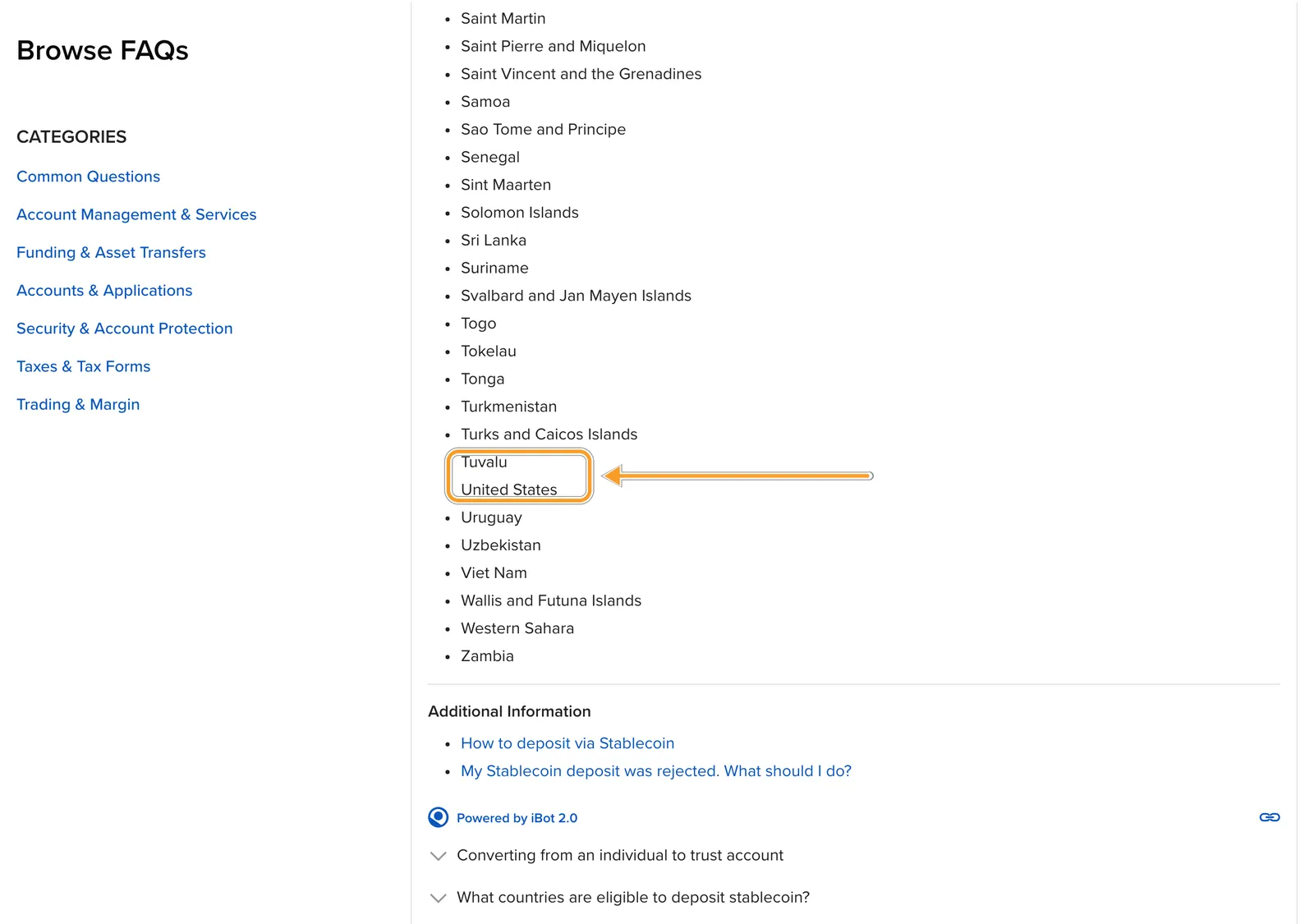Click What countries are eligible question title

click(633, 897)
